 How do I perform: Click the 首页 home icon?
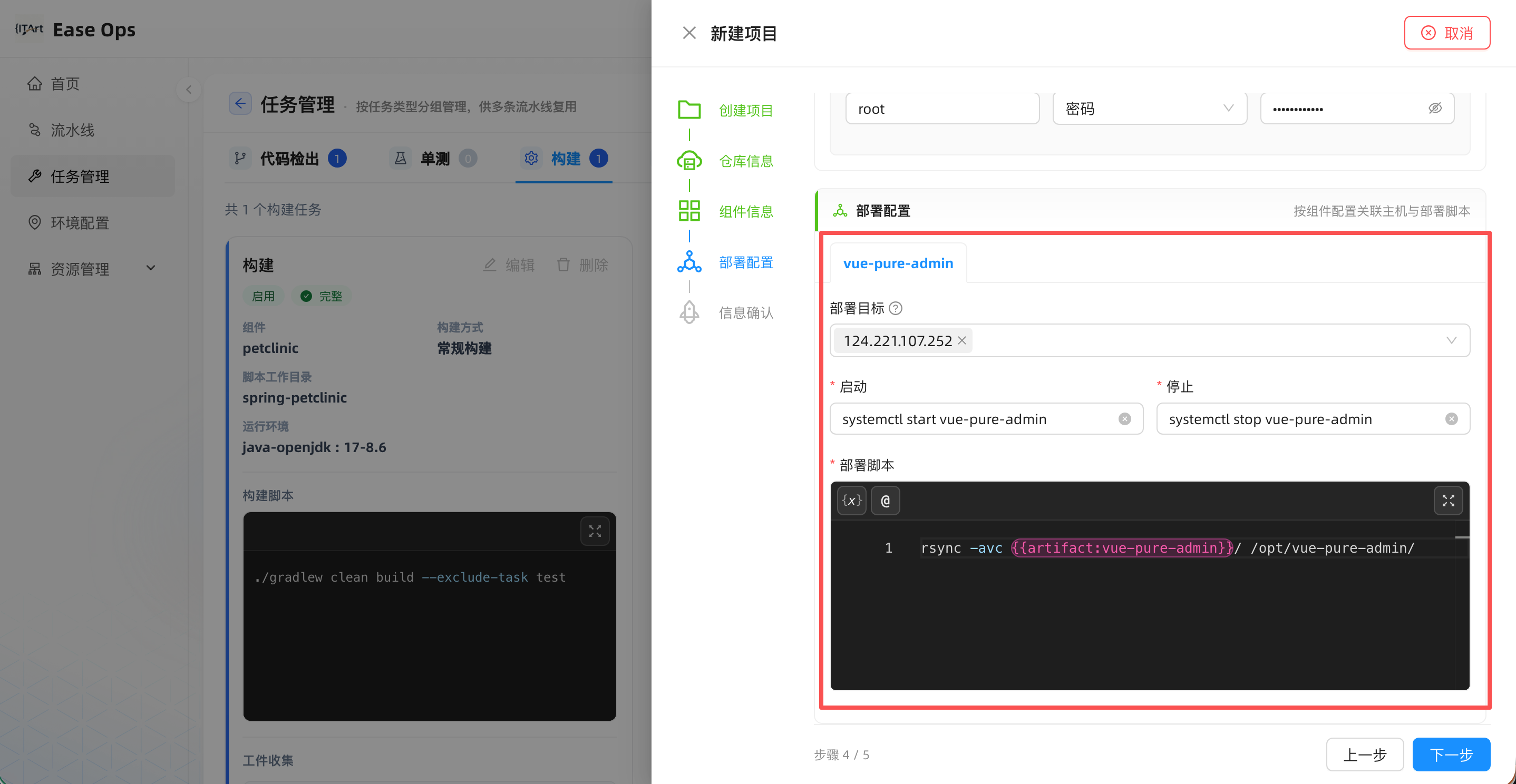coord(35,84)
